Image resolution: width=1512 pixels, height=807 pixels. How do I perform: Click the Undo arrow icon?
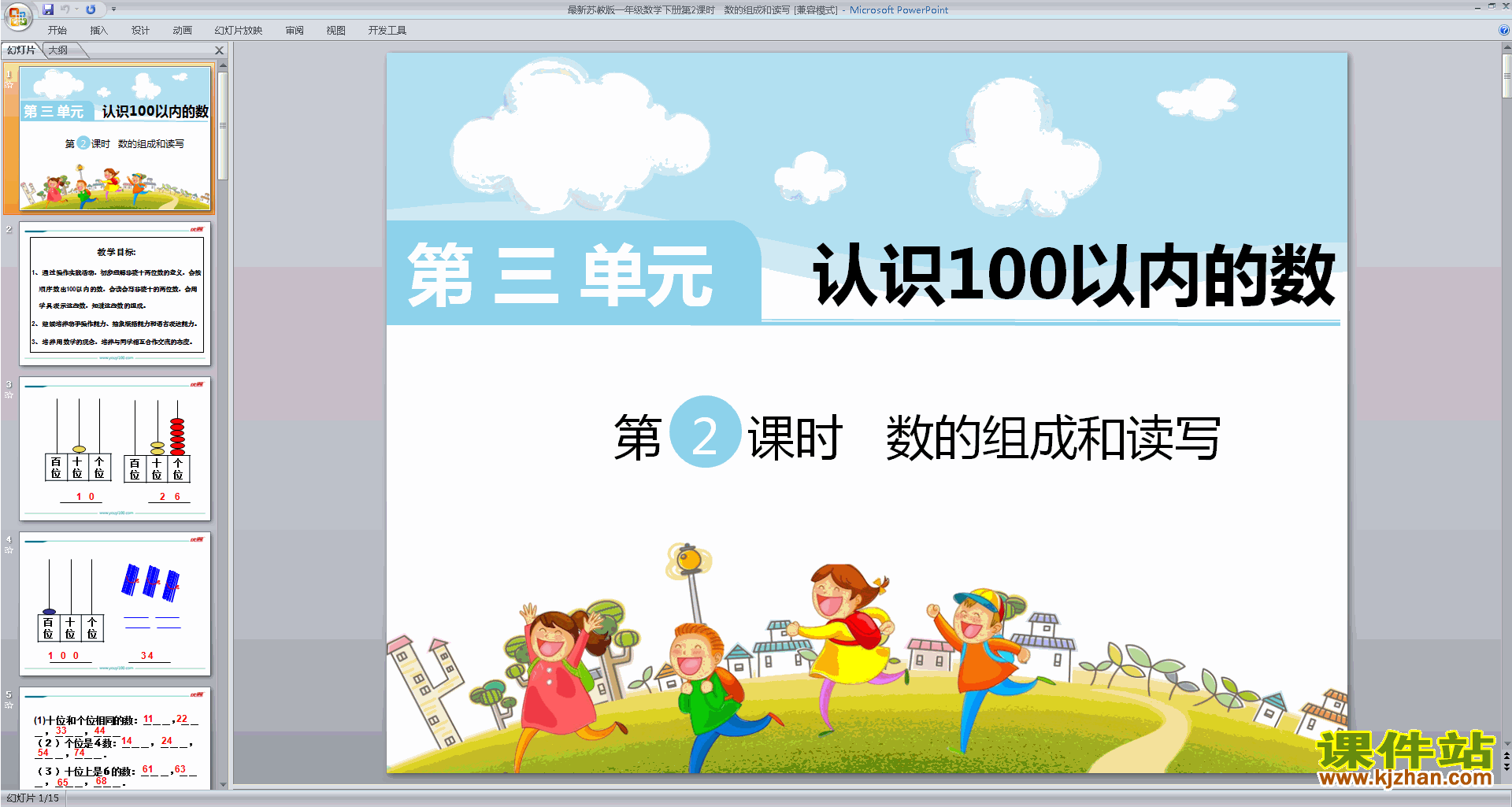coord(65,9)
